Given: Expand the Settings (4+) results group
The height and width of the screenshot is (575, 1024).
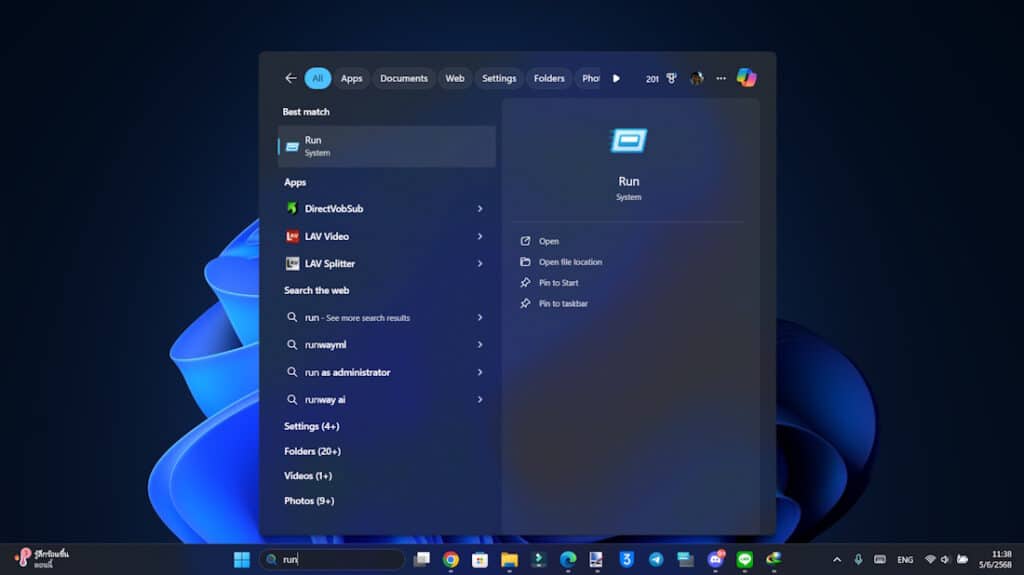Looking at the screenshot, I should click(311, 426).
